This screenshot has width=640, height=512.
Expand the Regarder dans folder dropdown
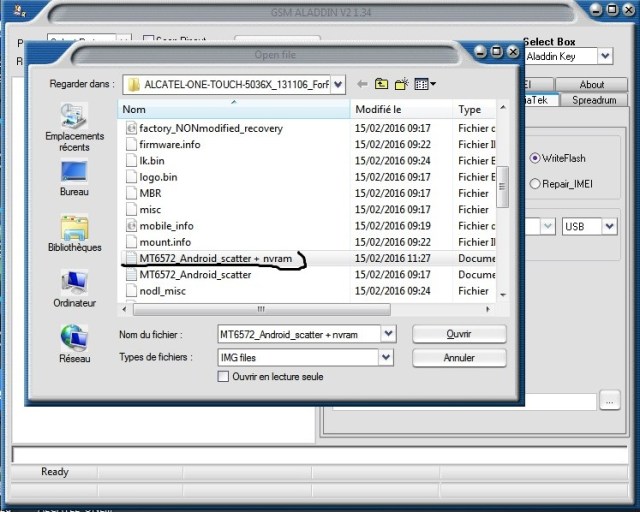pos(338,85)
